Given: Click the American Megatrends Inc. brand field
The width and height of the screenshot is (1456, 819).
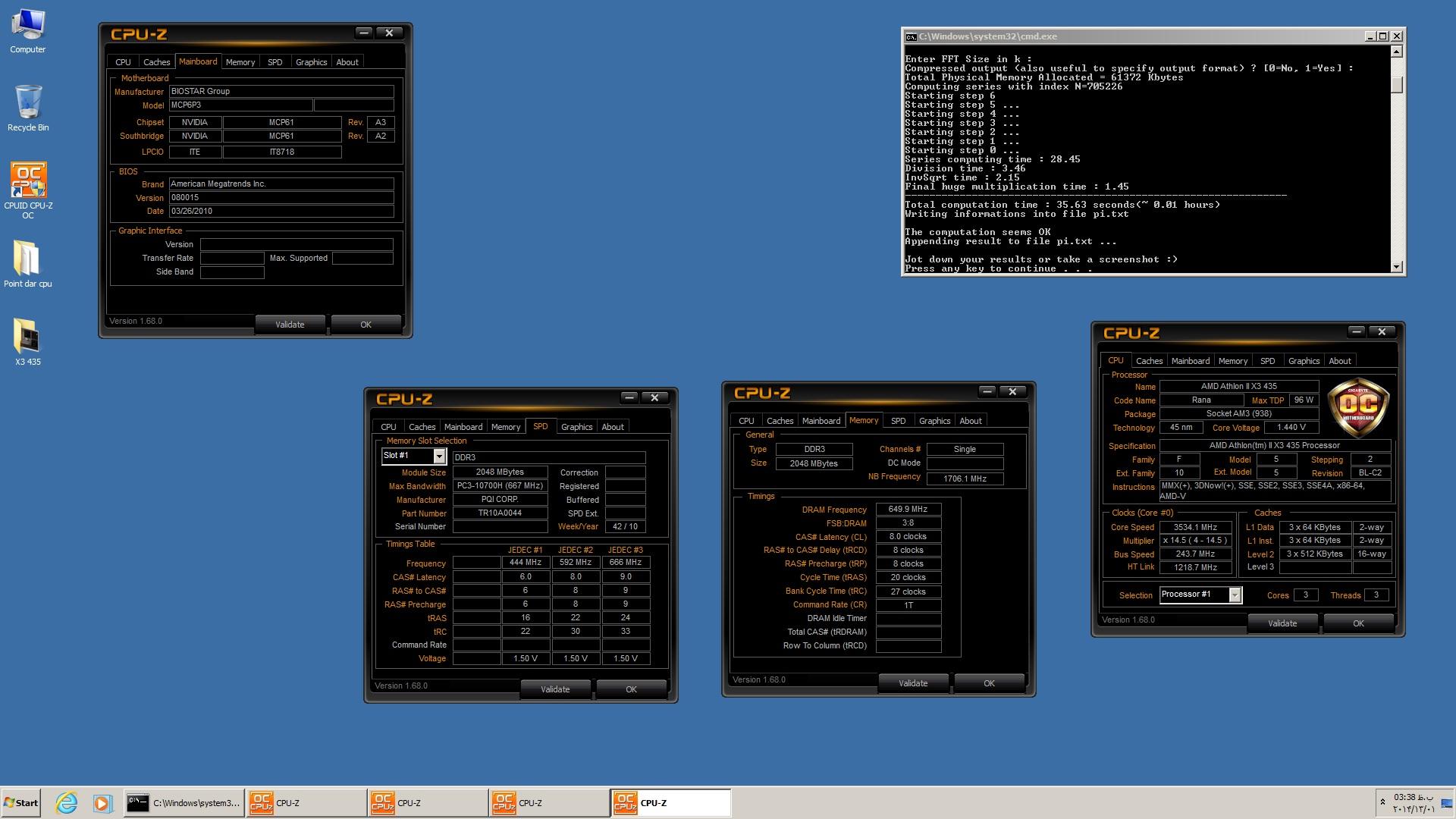Looking at the screenshot, I should [x=281, y=184].
